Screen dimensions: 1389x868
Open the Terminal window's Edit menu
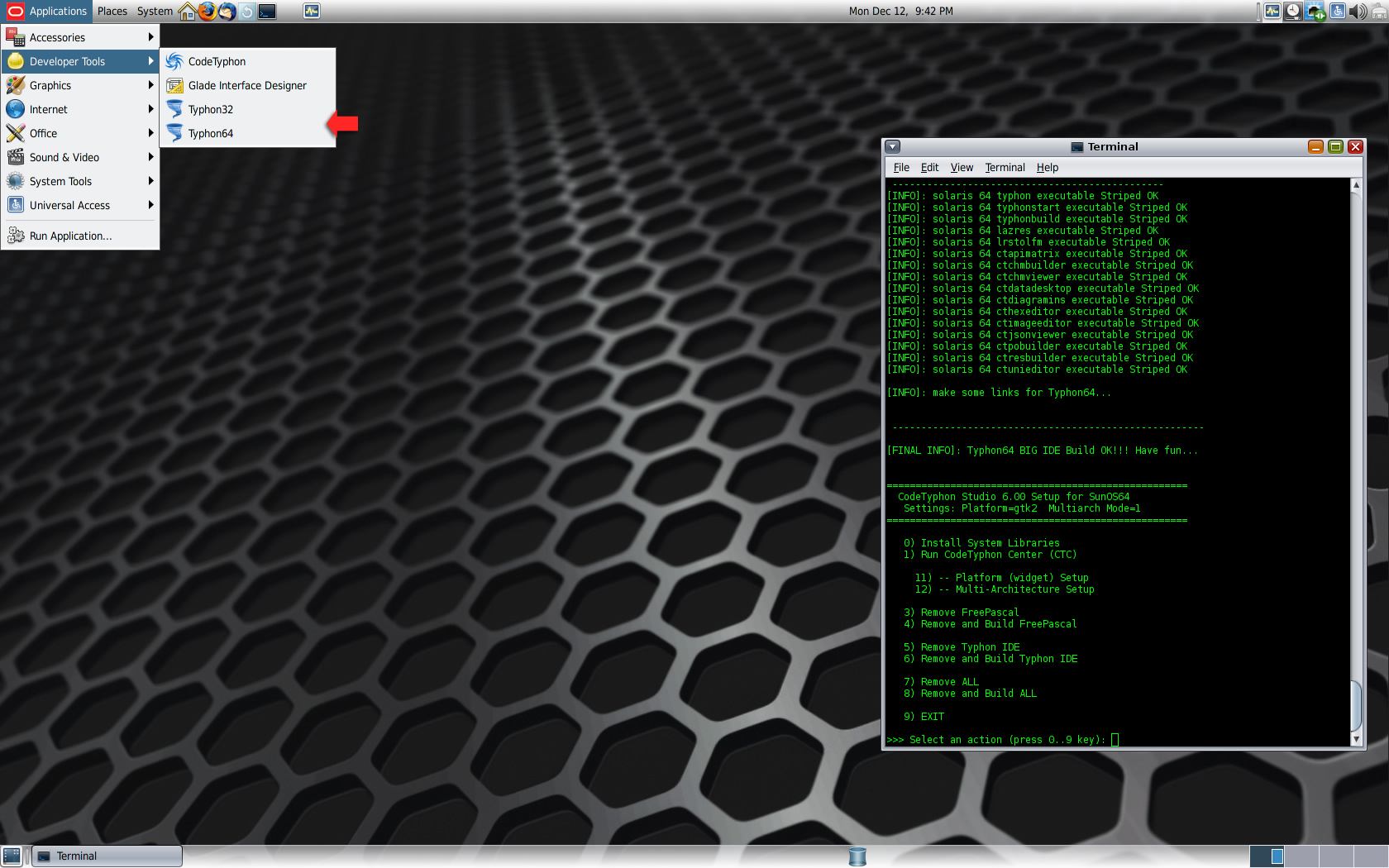pos(929,167)
